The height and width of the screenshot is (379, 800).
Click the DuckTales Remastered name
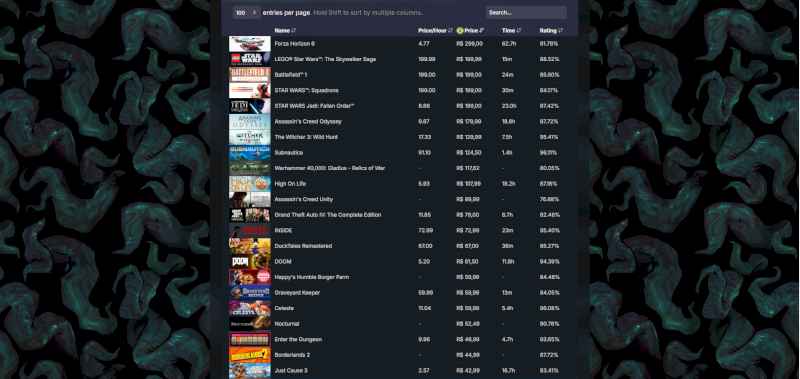[303, 246]
